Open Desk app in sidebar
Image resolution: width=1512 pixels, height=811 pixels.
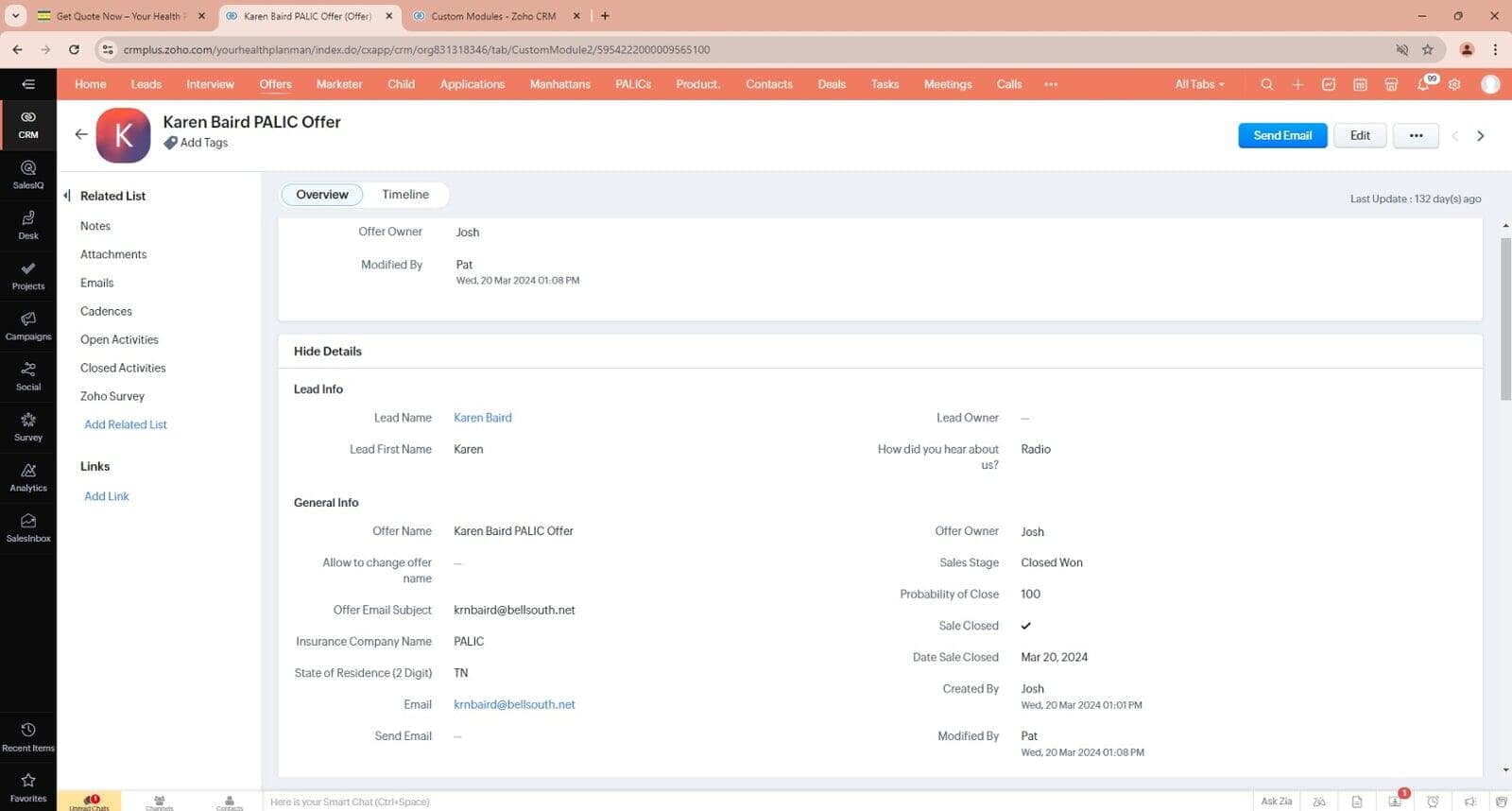pos(28,225)
